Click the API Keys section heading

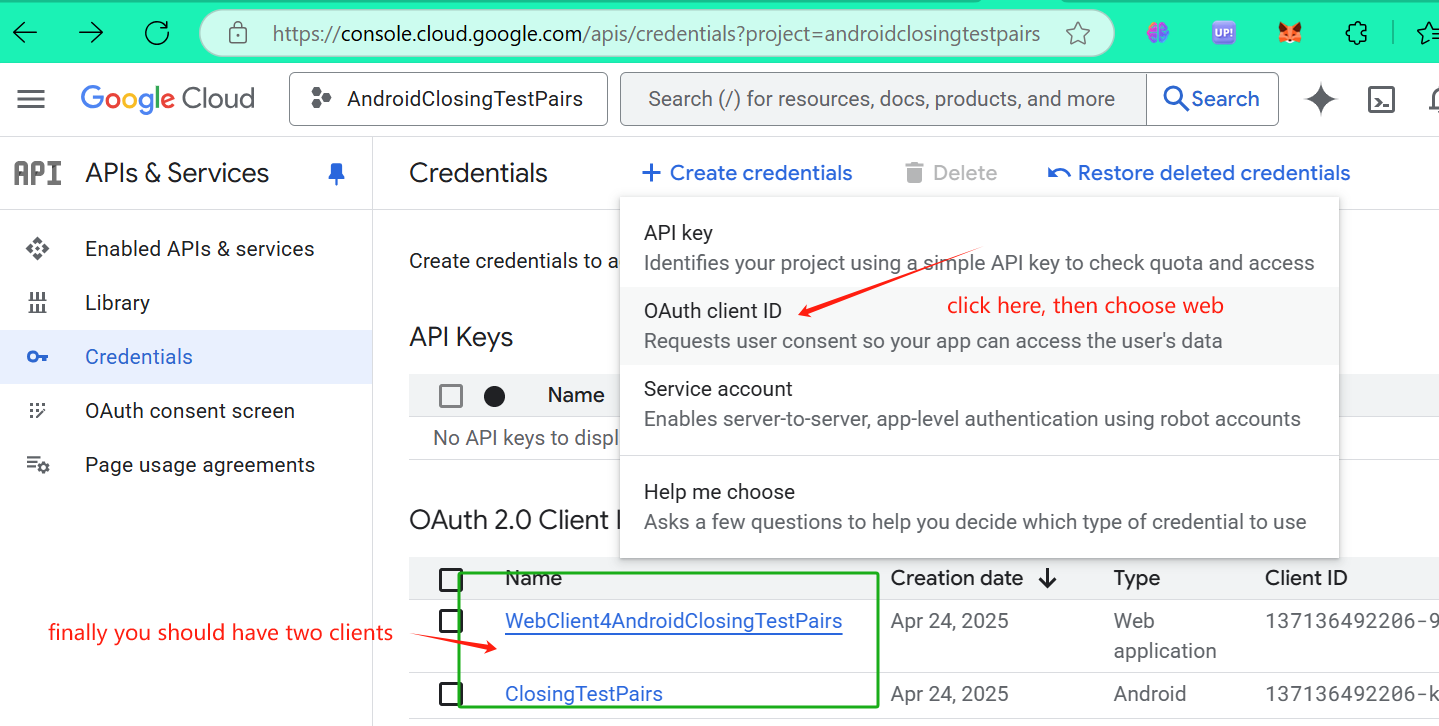[x=461, y=337]
